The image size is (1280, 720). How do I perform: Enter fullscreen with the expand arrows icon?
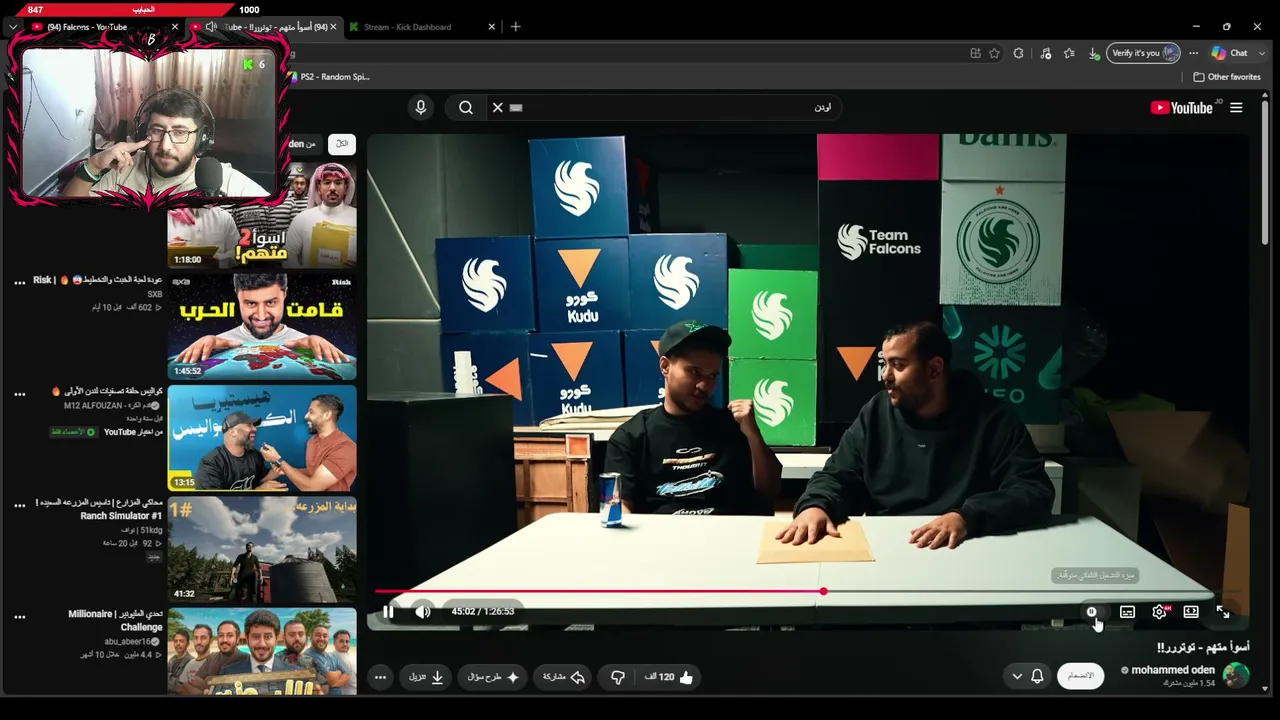coord(1223,612)
